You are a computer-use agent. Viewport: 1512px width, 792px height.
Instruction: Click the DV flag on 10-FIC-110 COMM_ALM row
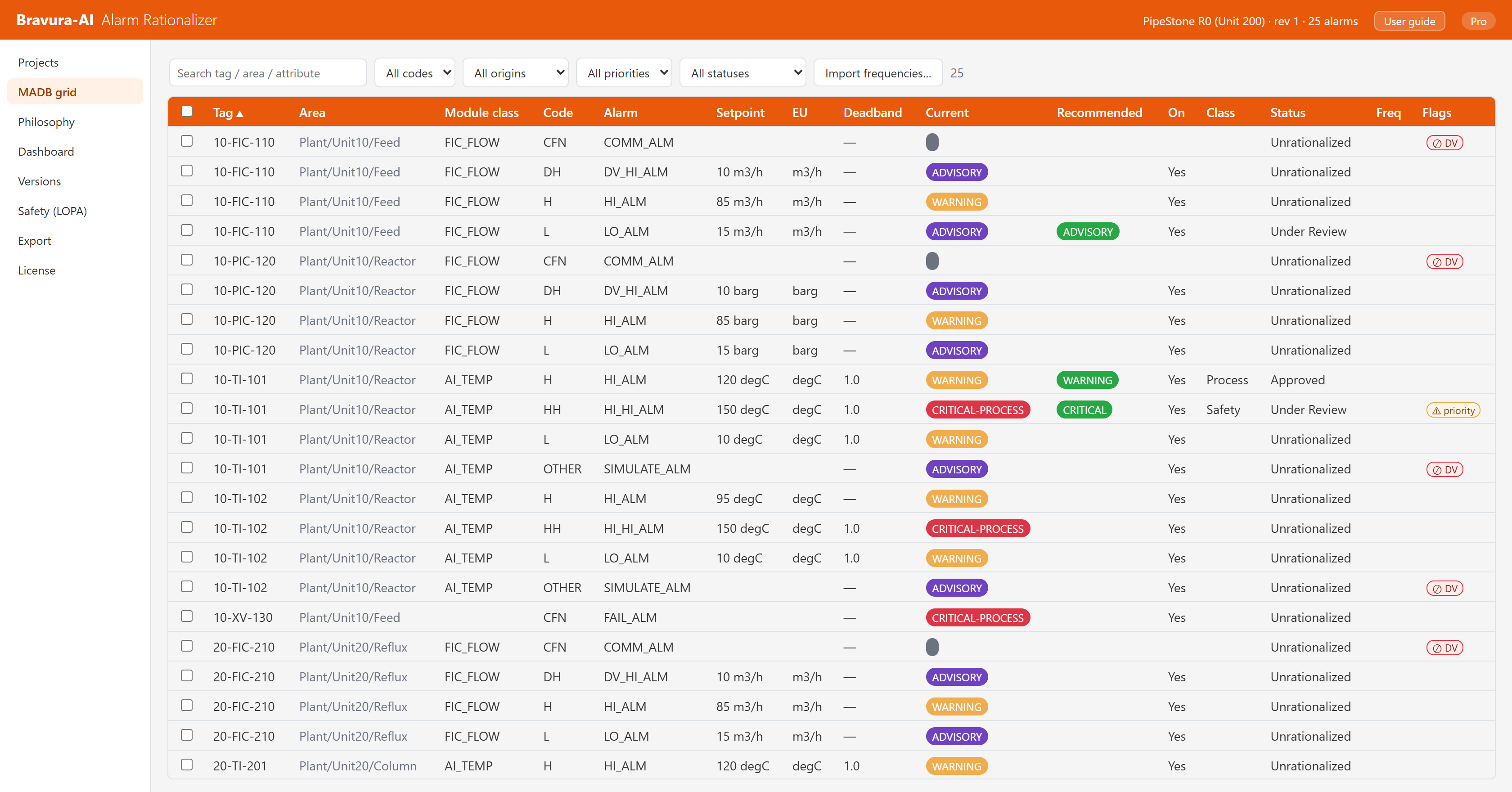pos(1444,143)
